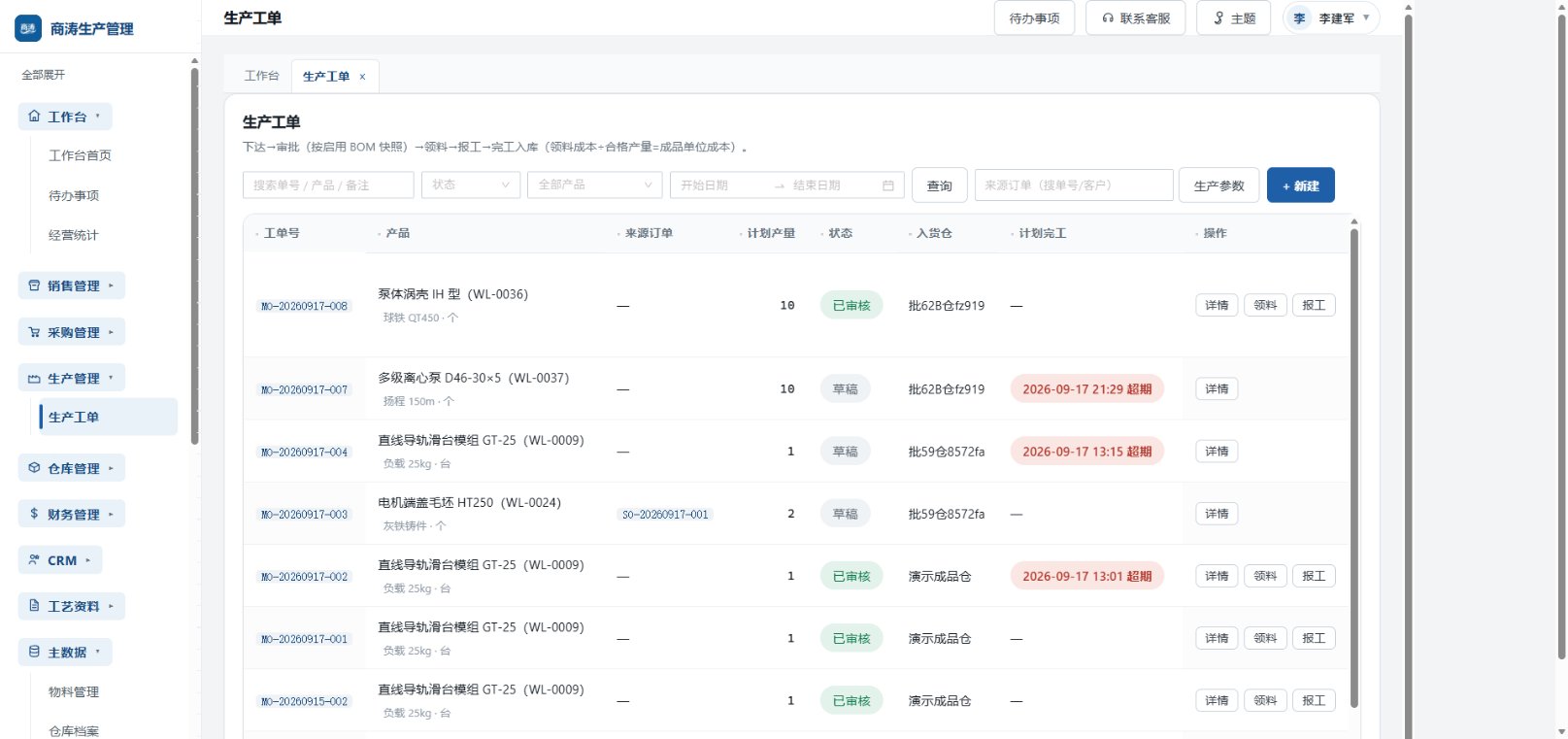
Task: Click the headset icon in 联系客服
Action: pyautogui.click(x=1108, y=18)
